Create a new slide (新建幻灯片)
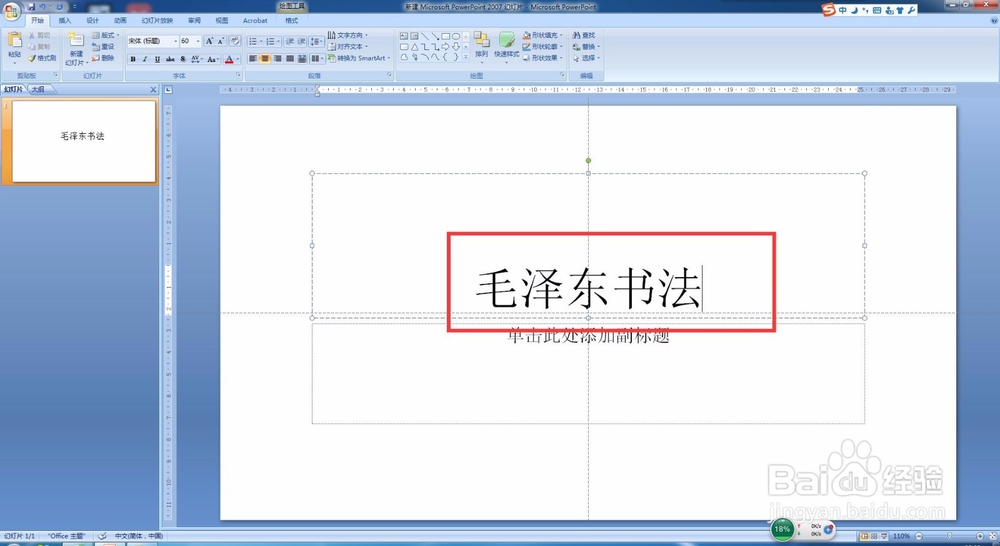 tap(76, 48)
